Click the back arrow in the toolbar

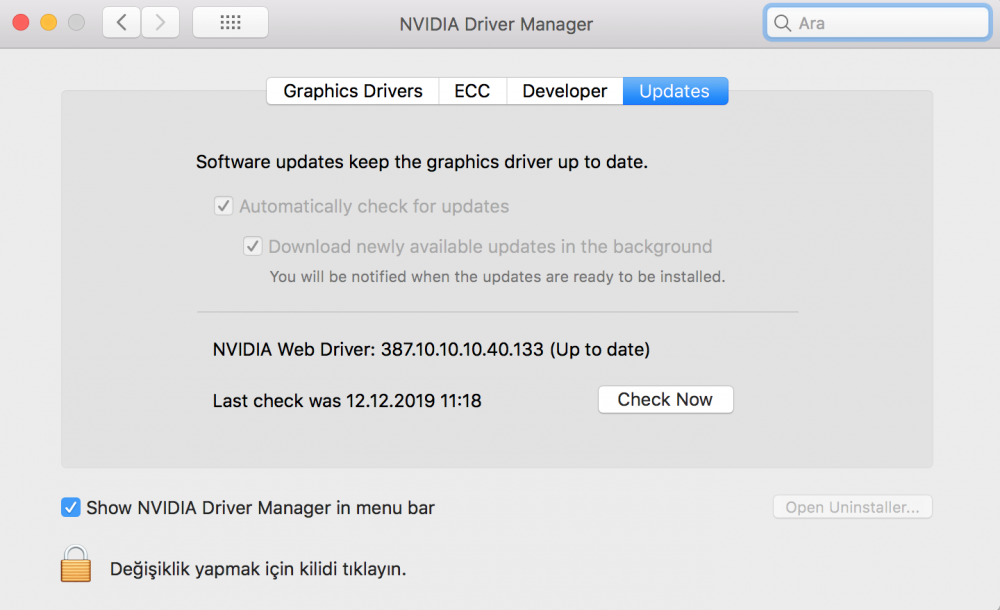coord(121,23)
